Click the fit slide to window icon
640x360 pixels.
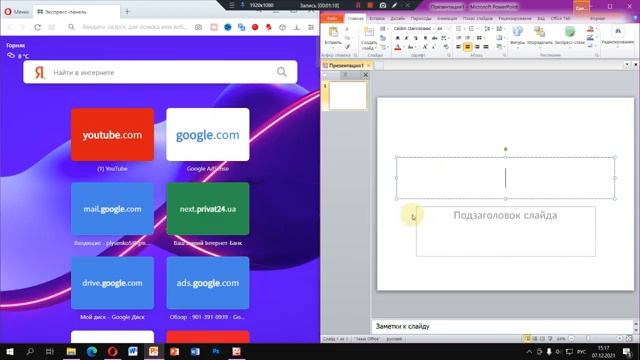point(629,338)
